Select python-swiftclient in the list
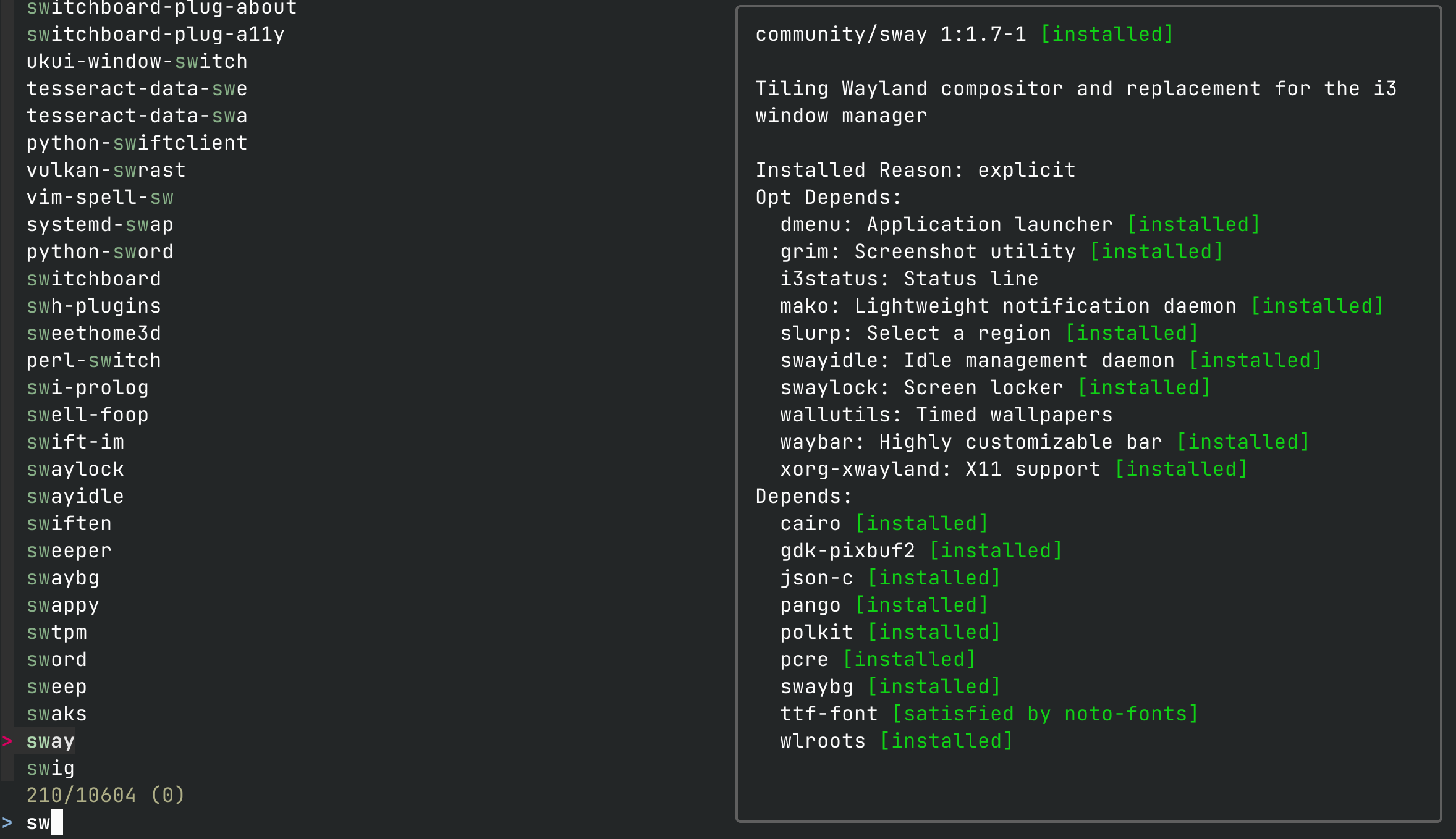 137,143
